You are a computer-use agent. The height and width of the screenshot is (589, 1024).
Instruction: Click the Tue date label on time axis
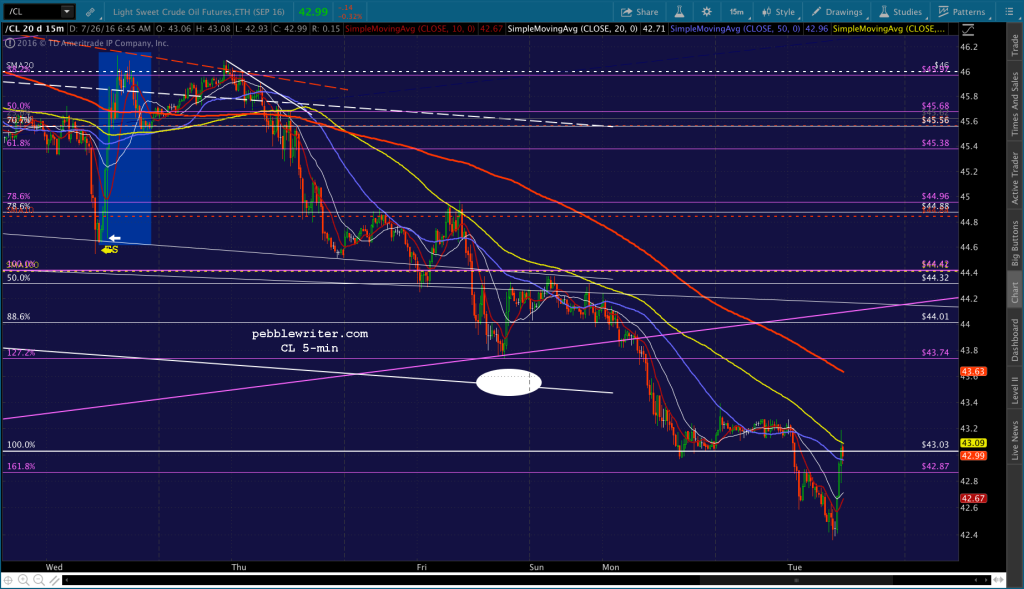pos(794,567)
